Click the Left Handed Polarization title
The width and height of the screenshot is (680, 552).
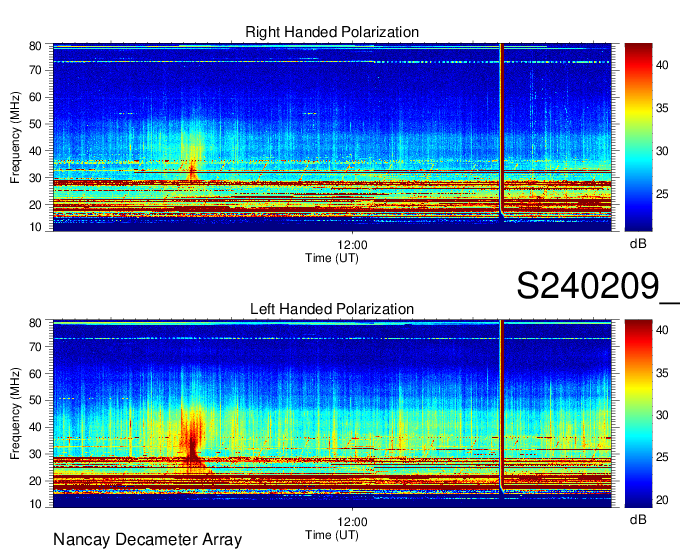332,309
